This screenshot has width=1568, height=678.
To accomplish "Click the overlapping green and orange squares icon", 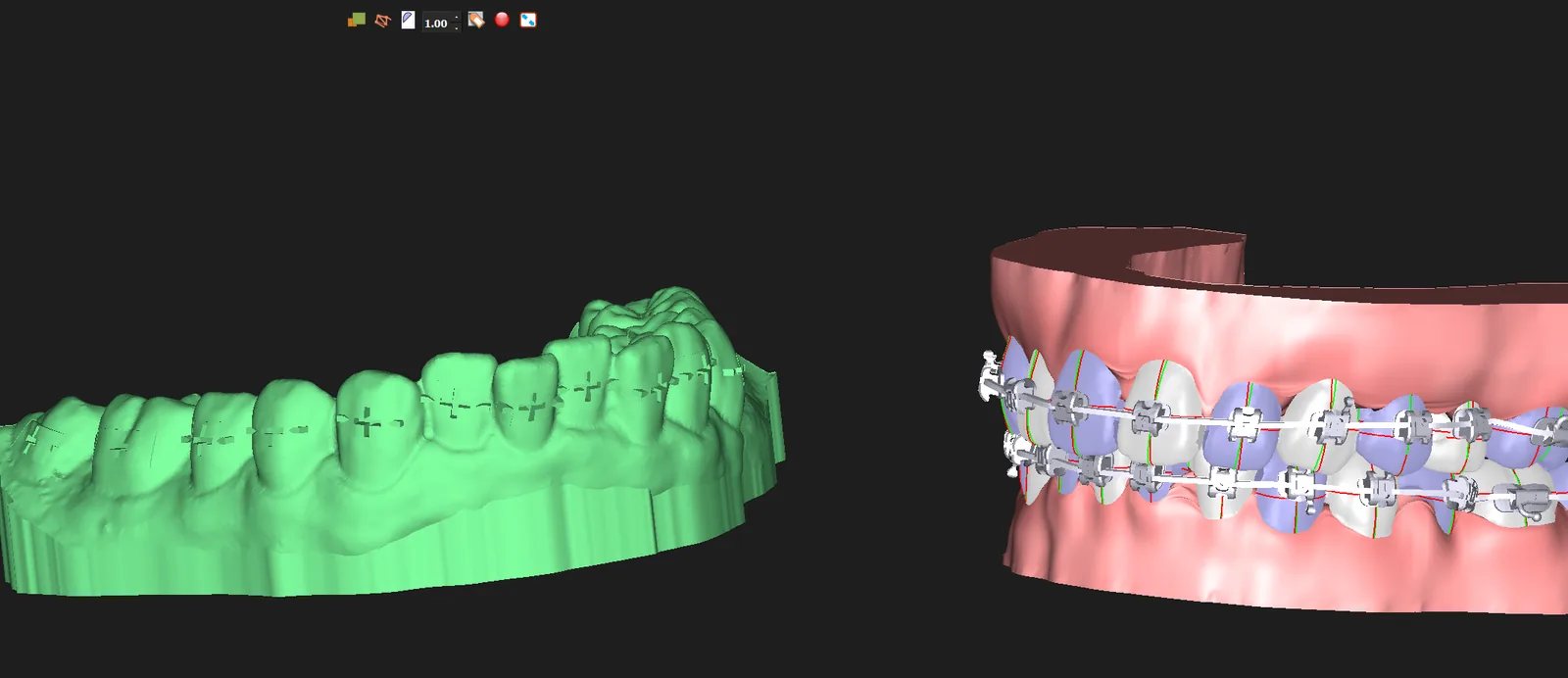I will click(357, 20).
